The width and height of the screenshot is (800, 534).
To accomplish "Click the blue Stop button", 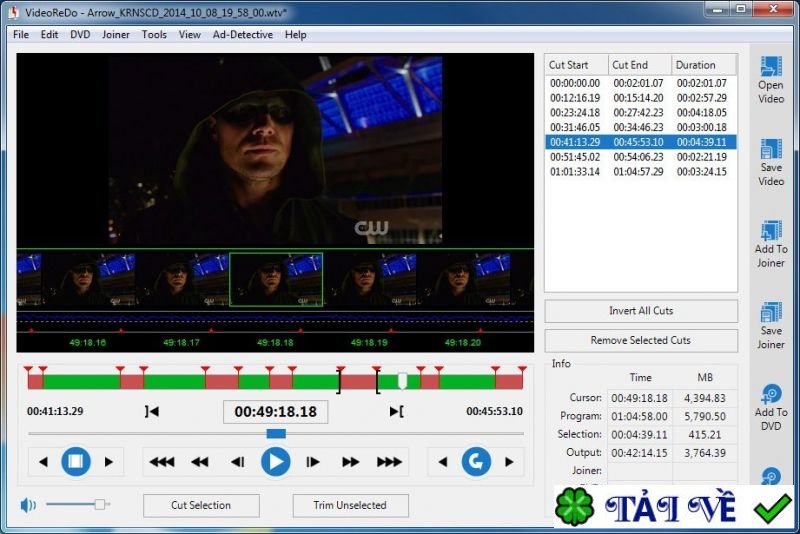I will pyautogui.click(x=76, y=462).
